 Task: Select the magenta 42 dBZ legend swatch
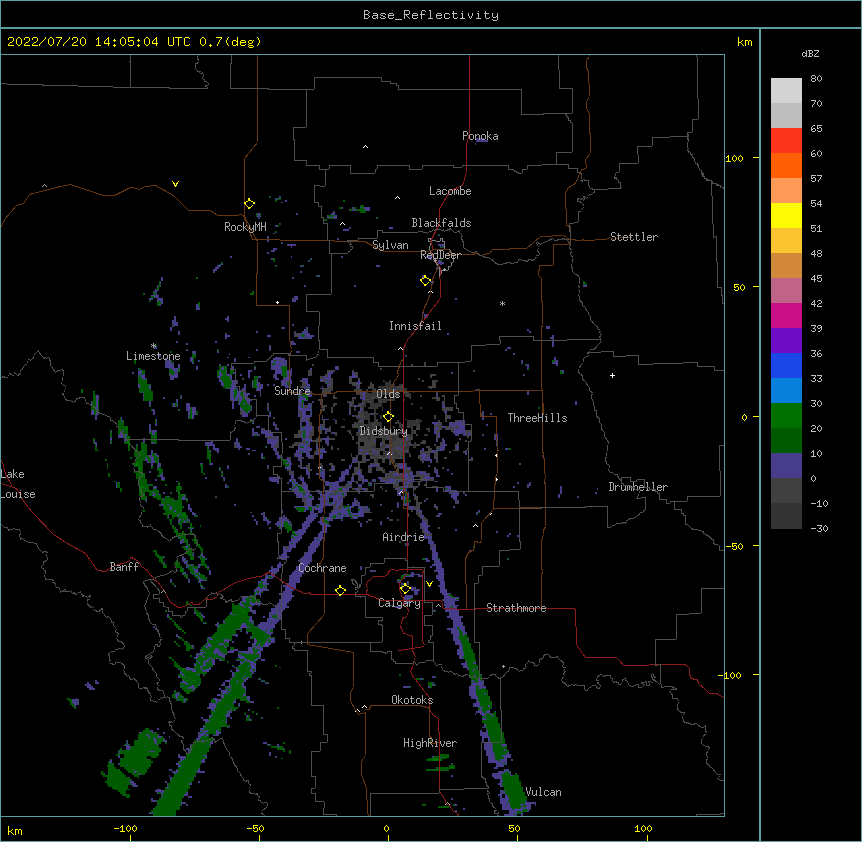[x=786, y=315]
